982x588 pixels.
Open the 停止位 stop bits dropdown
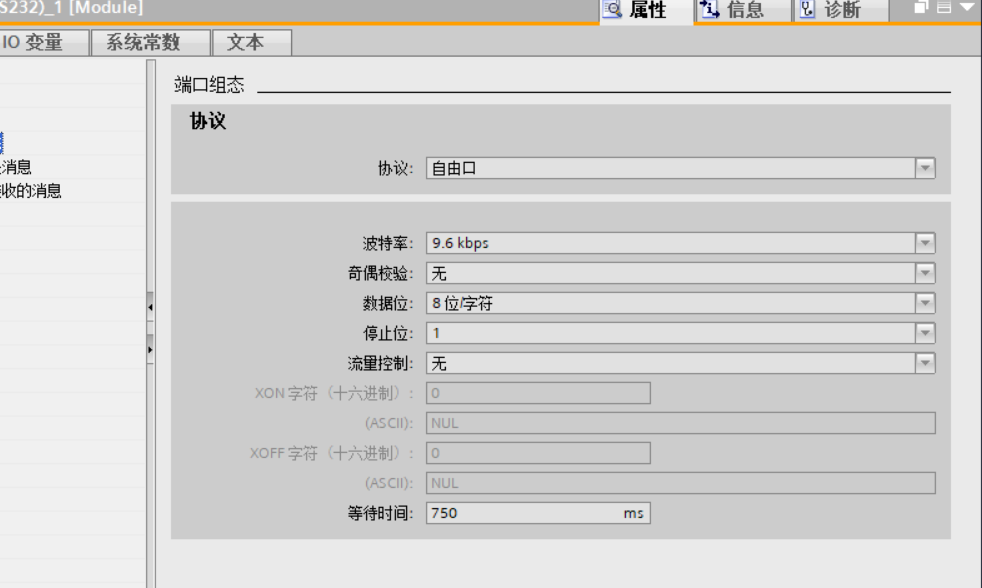[925, 333]
